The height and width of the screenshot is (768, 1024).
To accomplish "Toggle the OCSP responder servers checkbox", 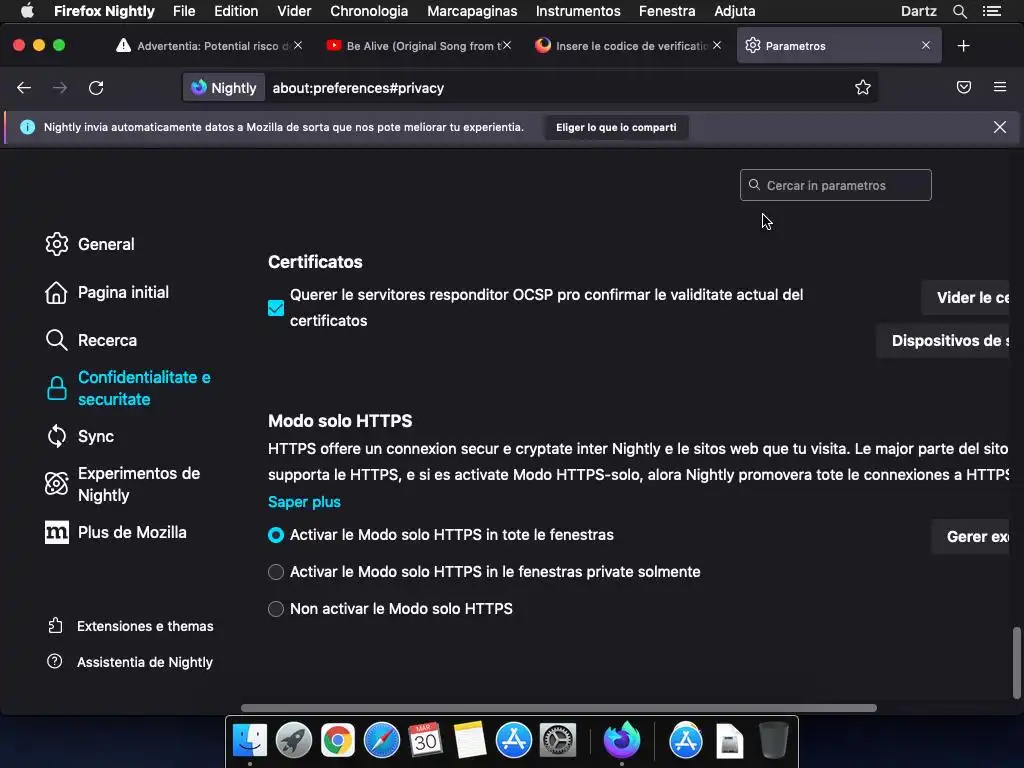I will [276, 308].
